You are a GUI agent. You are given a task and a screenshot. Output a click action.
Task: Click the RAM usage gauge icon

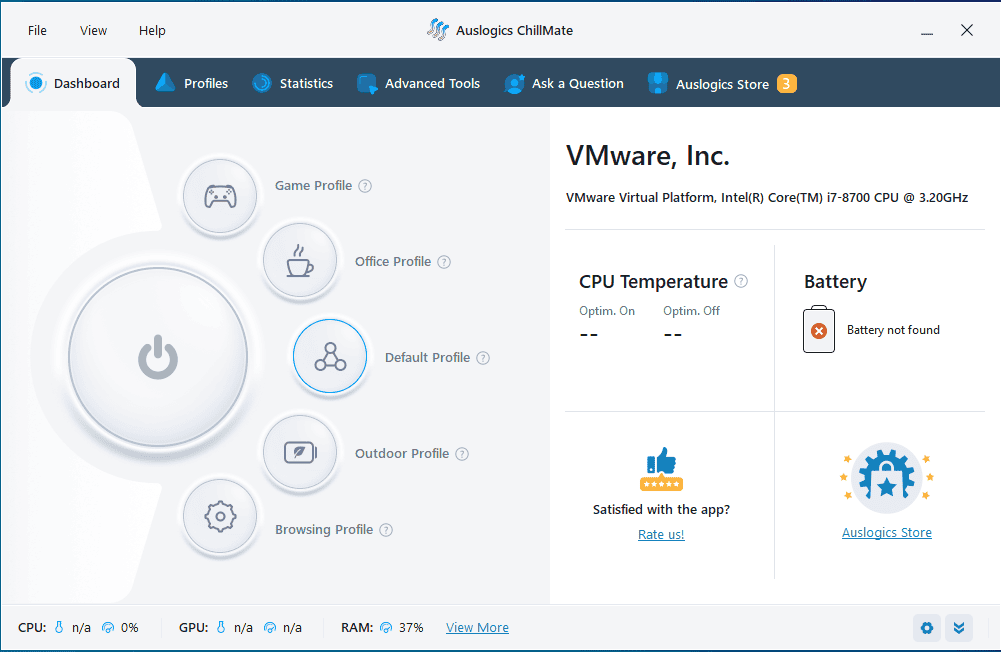(x=386, y=628)
